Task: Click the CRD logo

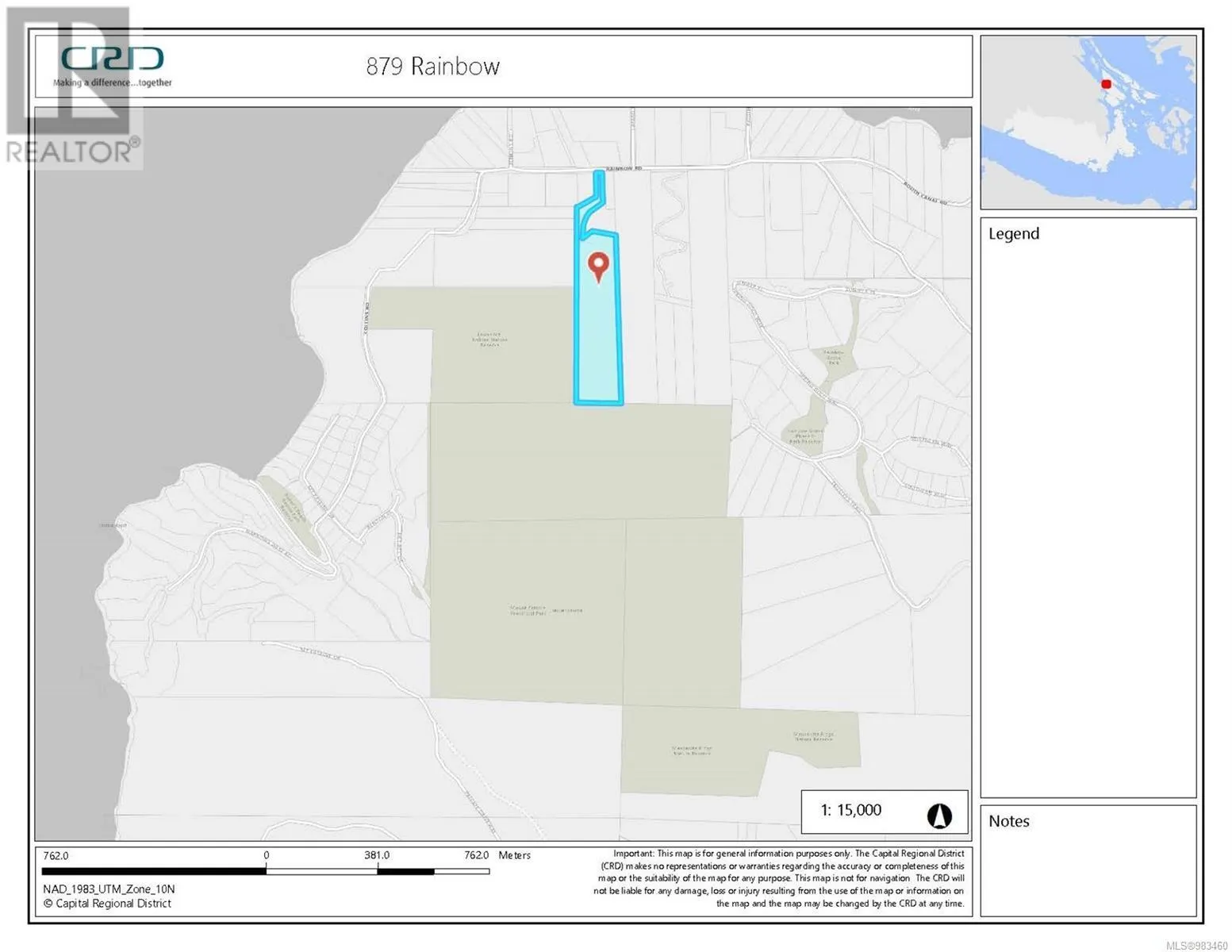Action: click(113, 59)
